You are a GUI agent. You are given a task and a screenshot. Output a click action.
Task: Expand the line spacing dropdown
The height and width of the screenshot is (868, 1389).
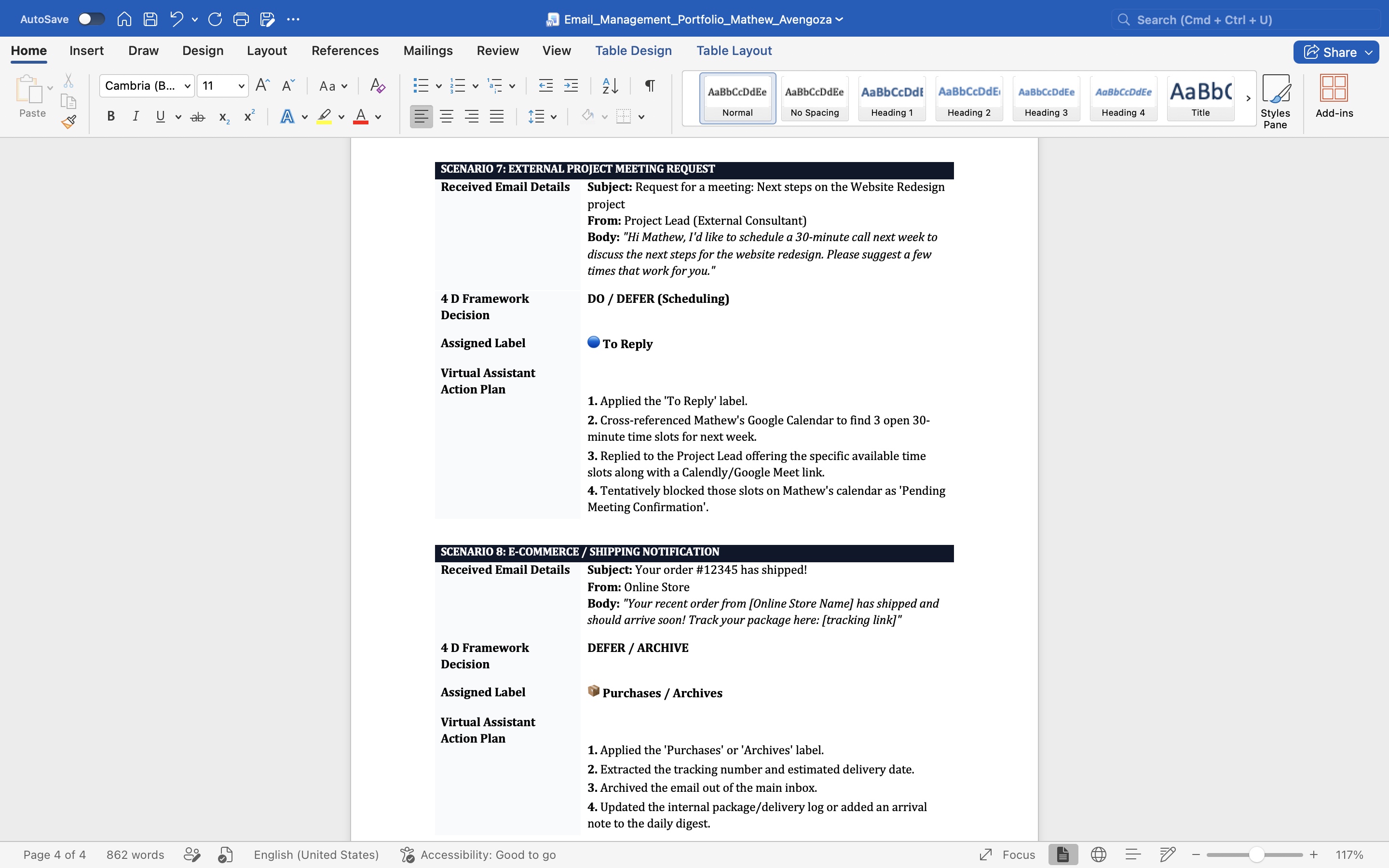pyautogui.click(x=553, y=117)
